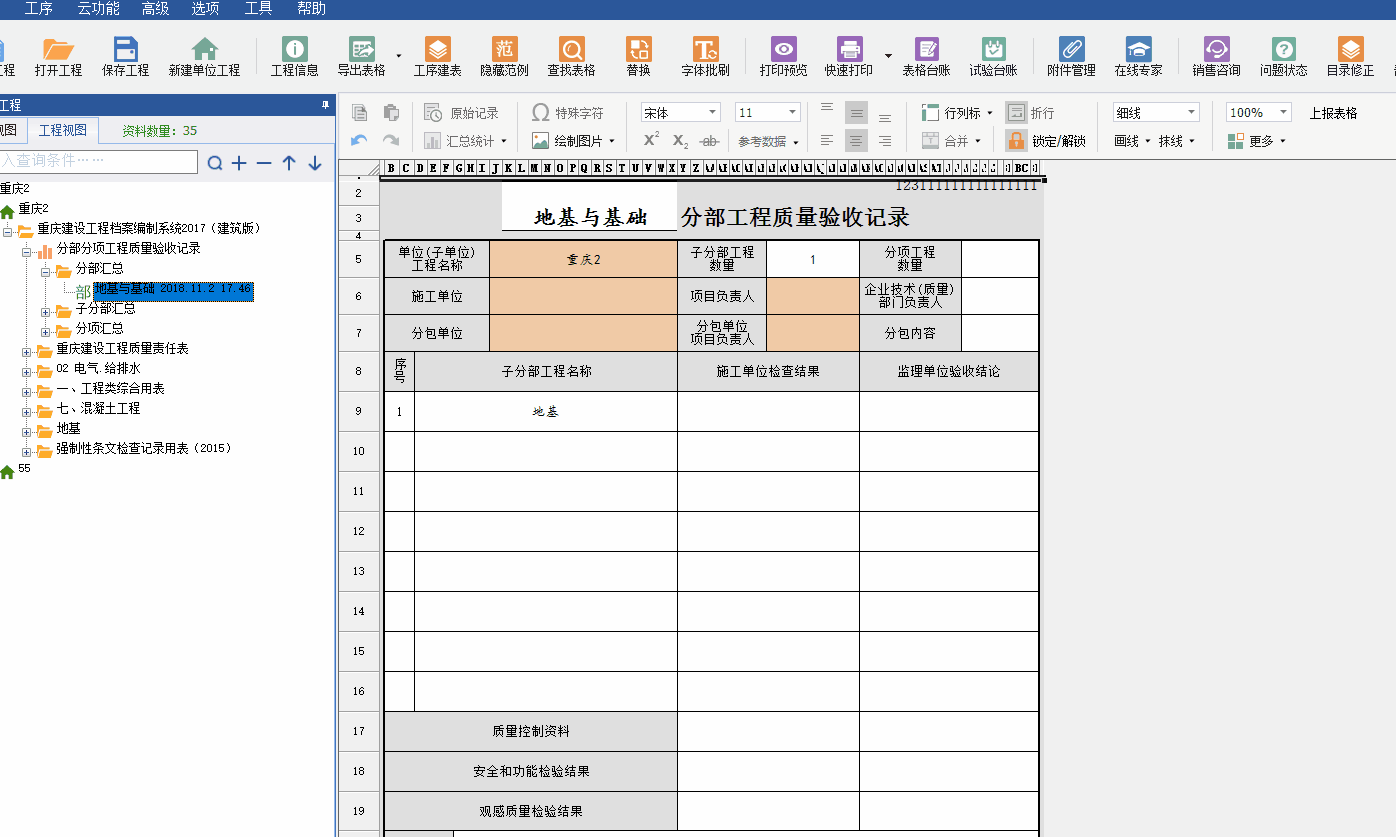This screenshot has height=837, width=1396.
Task: Click the 上报表格 button
Action: pyautogui.click(x=1333, y=113)
